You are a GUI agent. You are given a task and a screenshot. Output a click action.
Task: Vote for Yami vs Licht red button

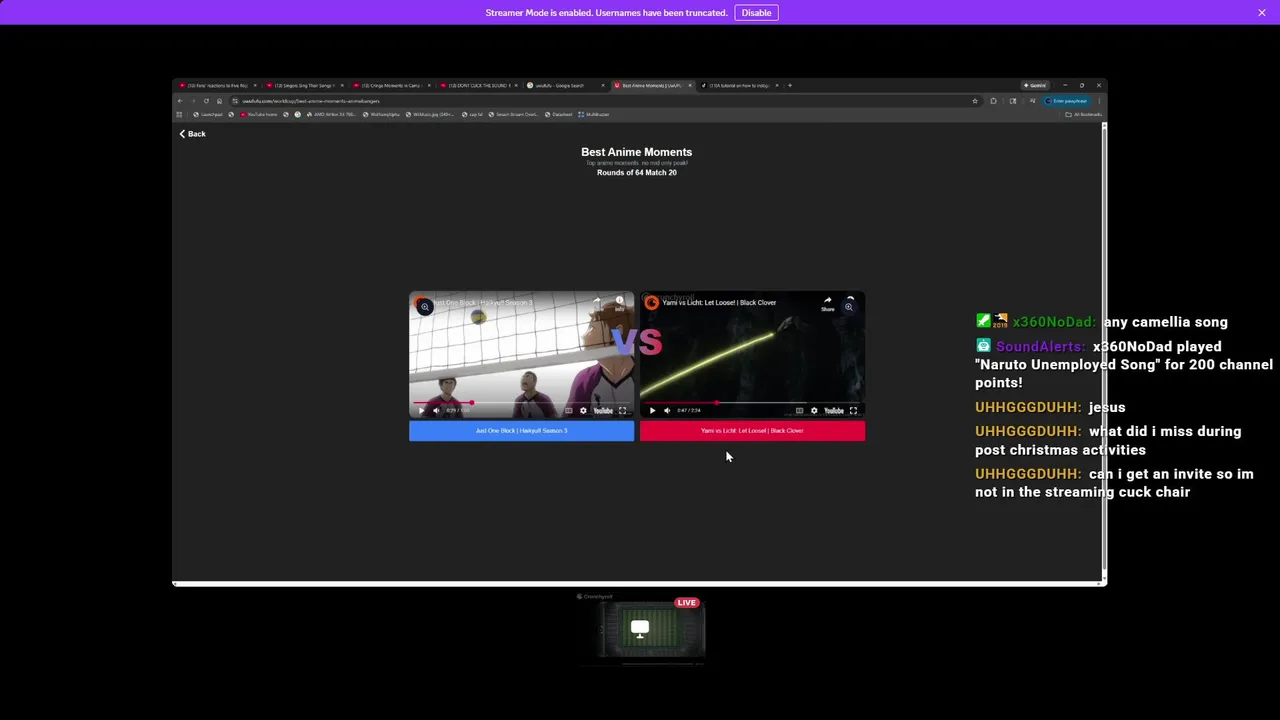click(752, 431)
